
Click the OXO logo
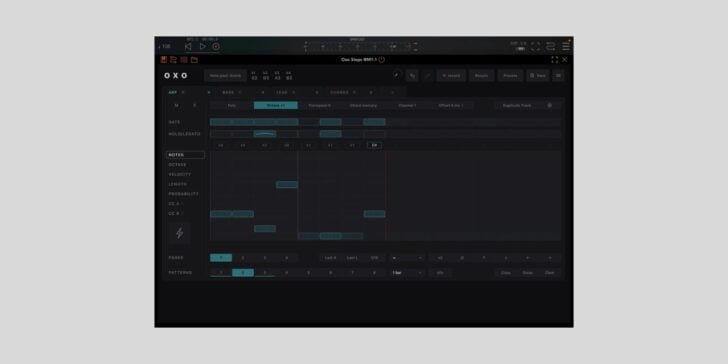pyautogui.click(x=176, y=76)
